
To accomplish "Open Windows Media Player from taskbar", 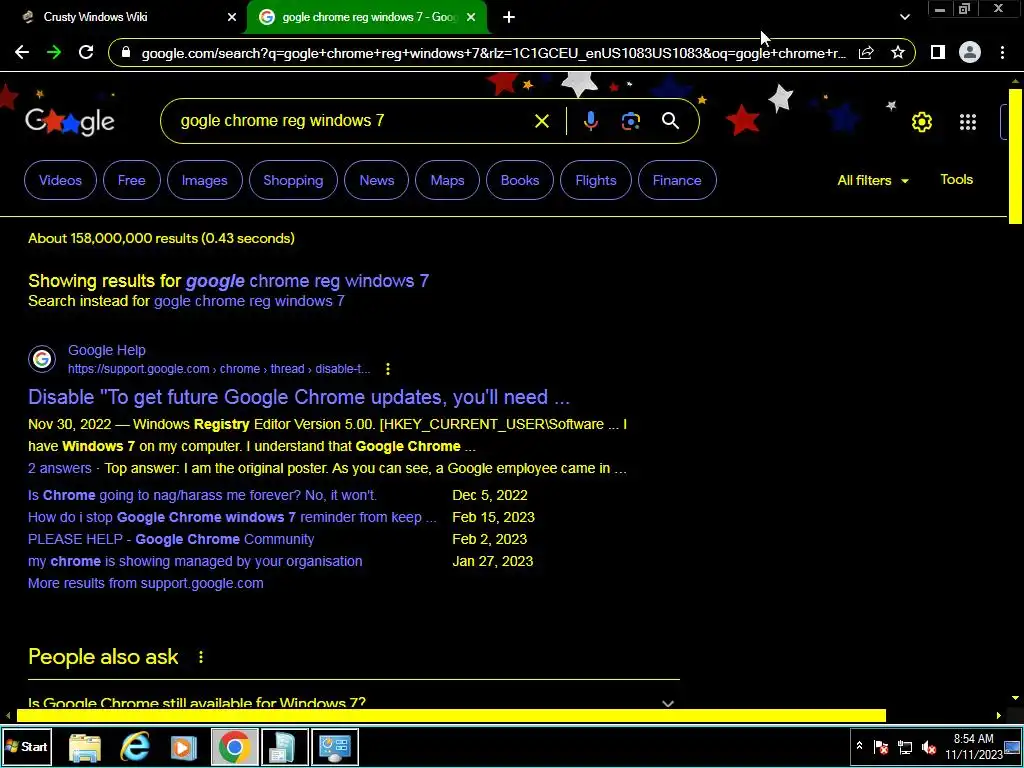I will click(184, 747).
